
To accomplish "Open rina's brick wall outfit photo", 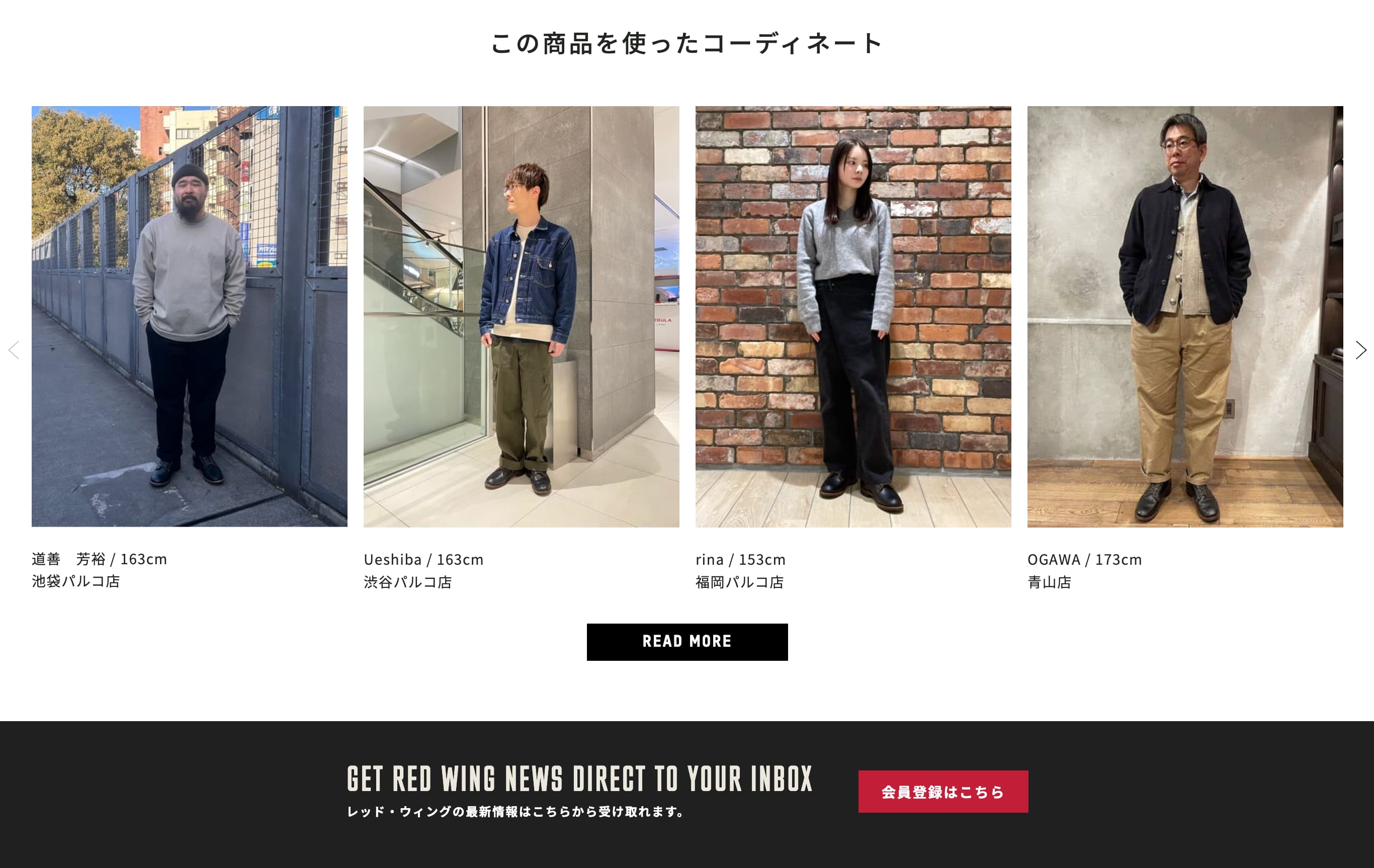I will 853,316.
